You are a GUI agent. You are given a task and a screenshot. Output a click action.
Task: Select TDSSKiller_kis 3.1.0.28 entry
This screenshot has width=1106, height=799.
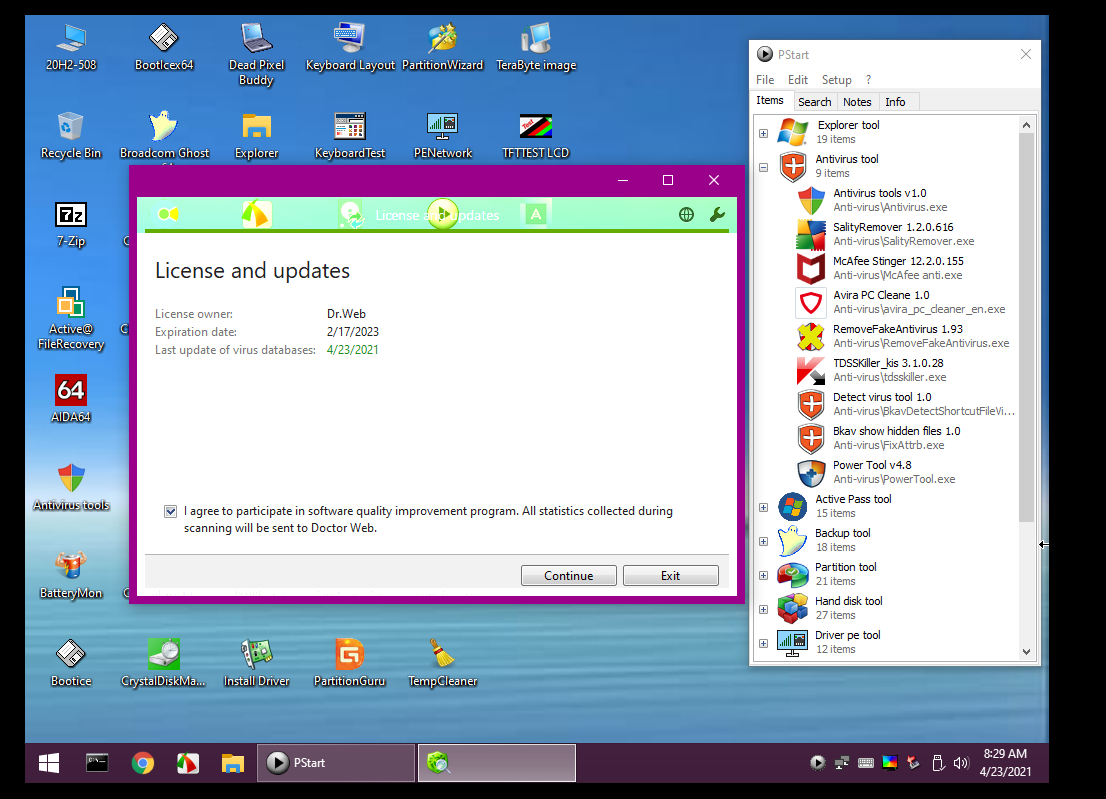[x=906, y=370]
